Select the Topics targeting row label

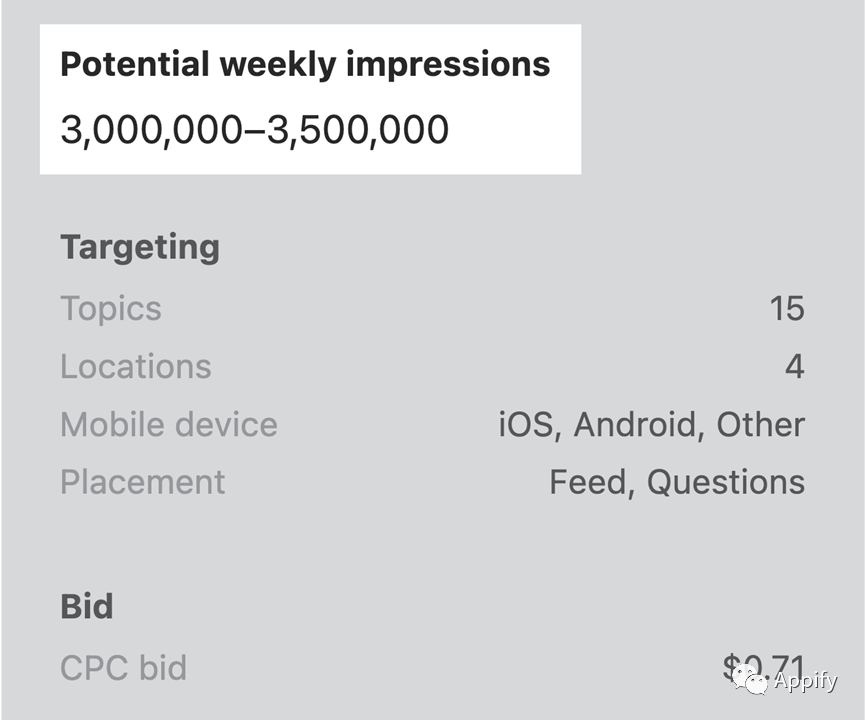pos(111,309)
